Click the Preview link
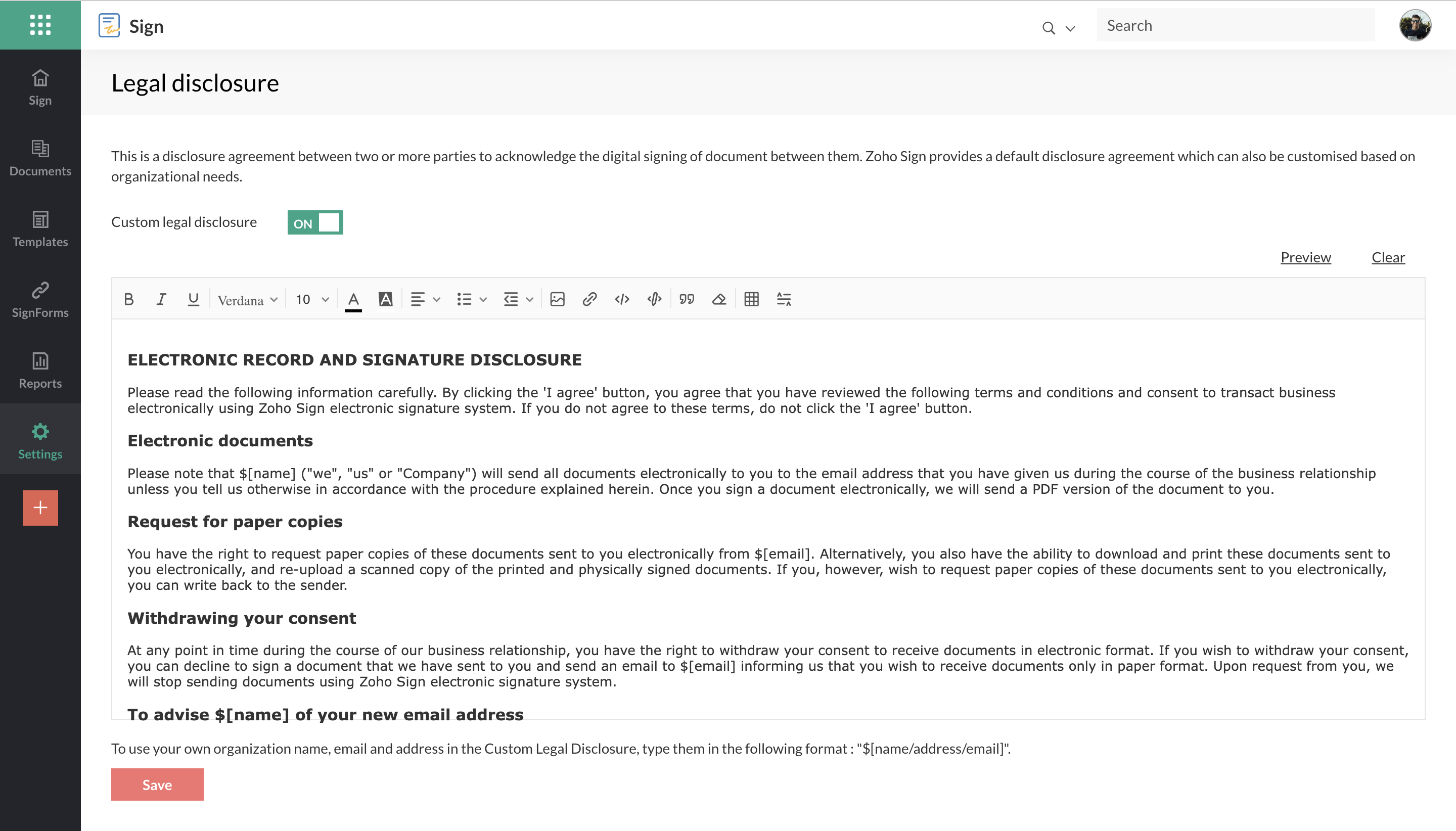 pos(1305,257)
